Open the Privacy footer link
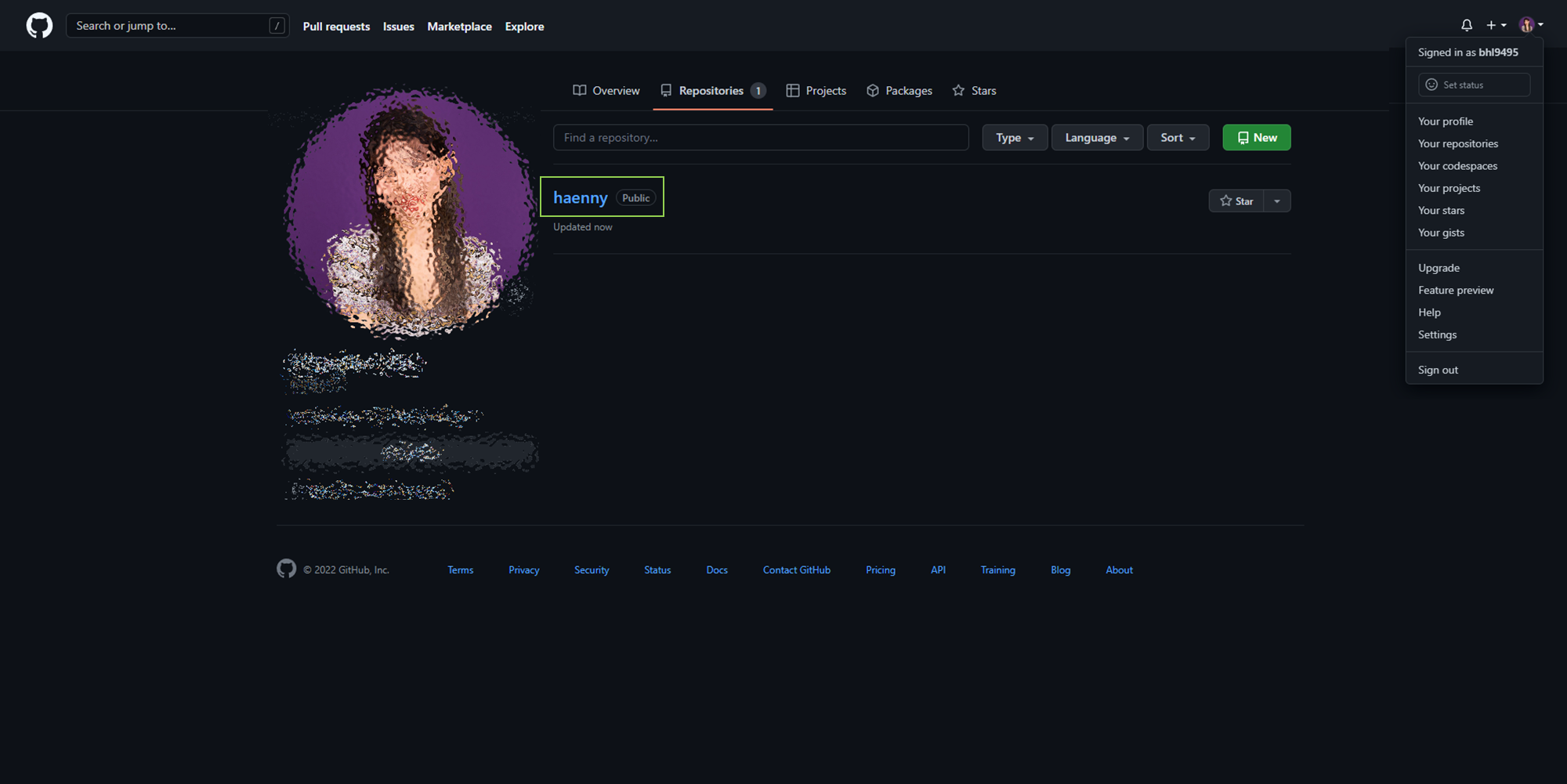The image size is (1567, 784). click(x=523, y=570)
